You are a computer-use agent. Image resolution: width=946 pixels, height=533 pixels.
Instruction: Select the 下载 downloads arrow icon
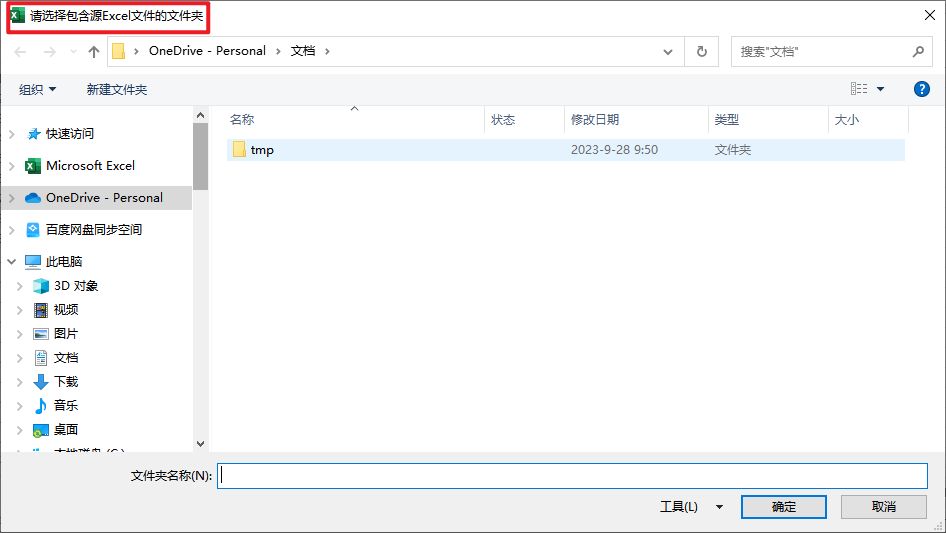coord(41,382)
